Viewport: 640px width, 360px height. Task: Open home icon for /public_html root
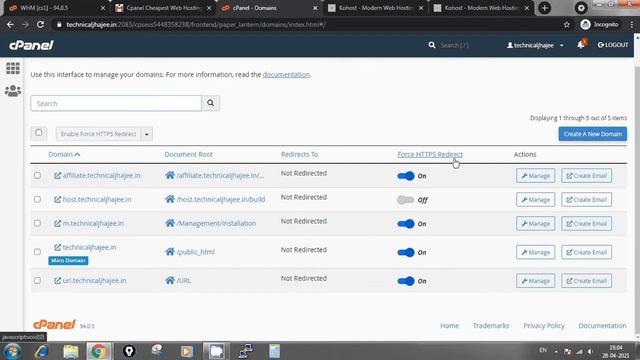[x=170, y=252]
